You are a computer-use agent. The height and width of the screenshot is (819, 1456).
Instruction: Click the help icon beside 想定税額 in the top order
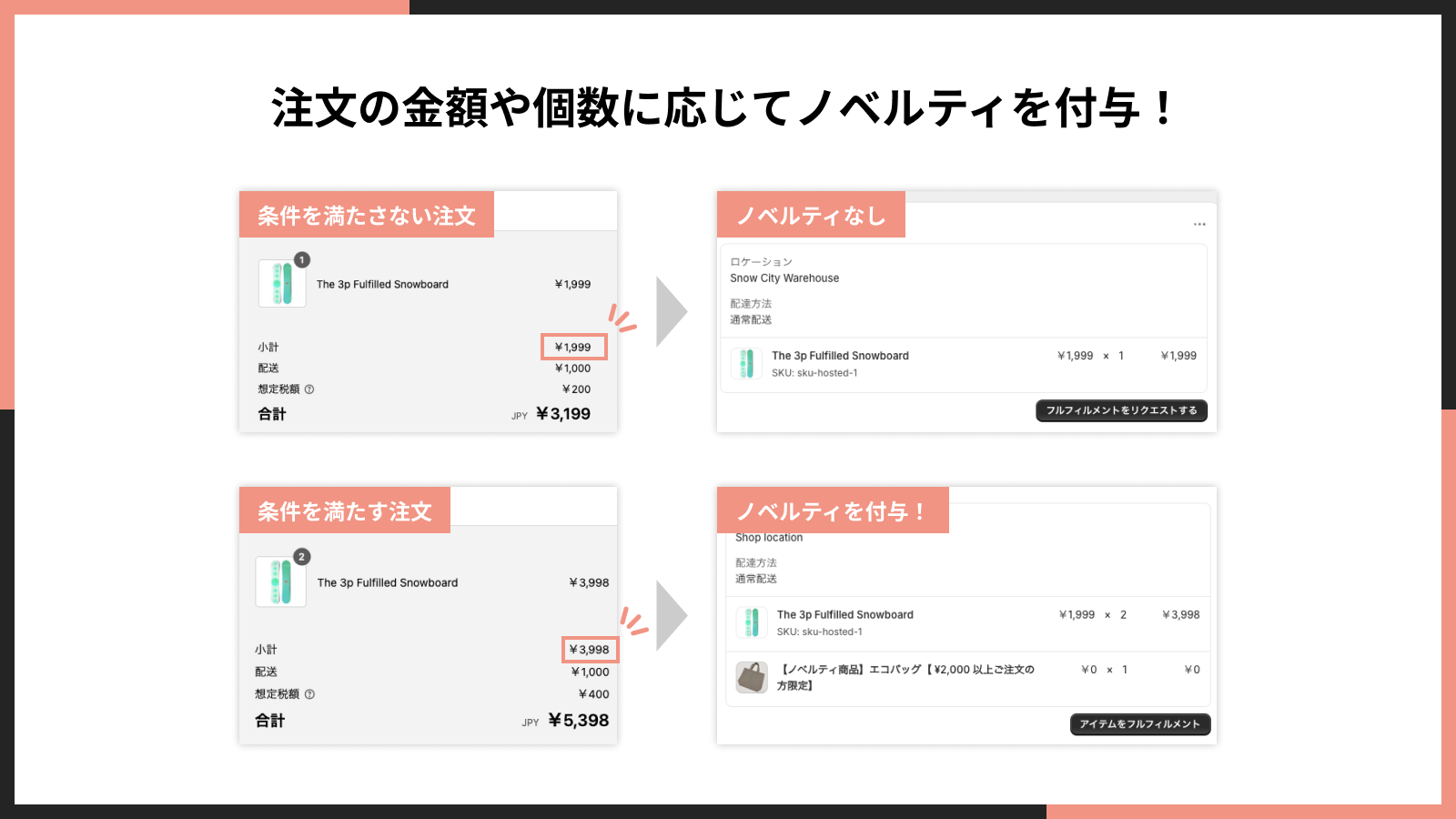tap(309, 389)
